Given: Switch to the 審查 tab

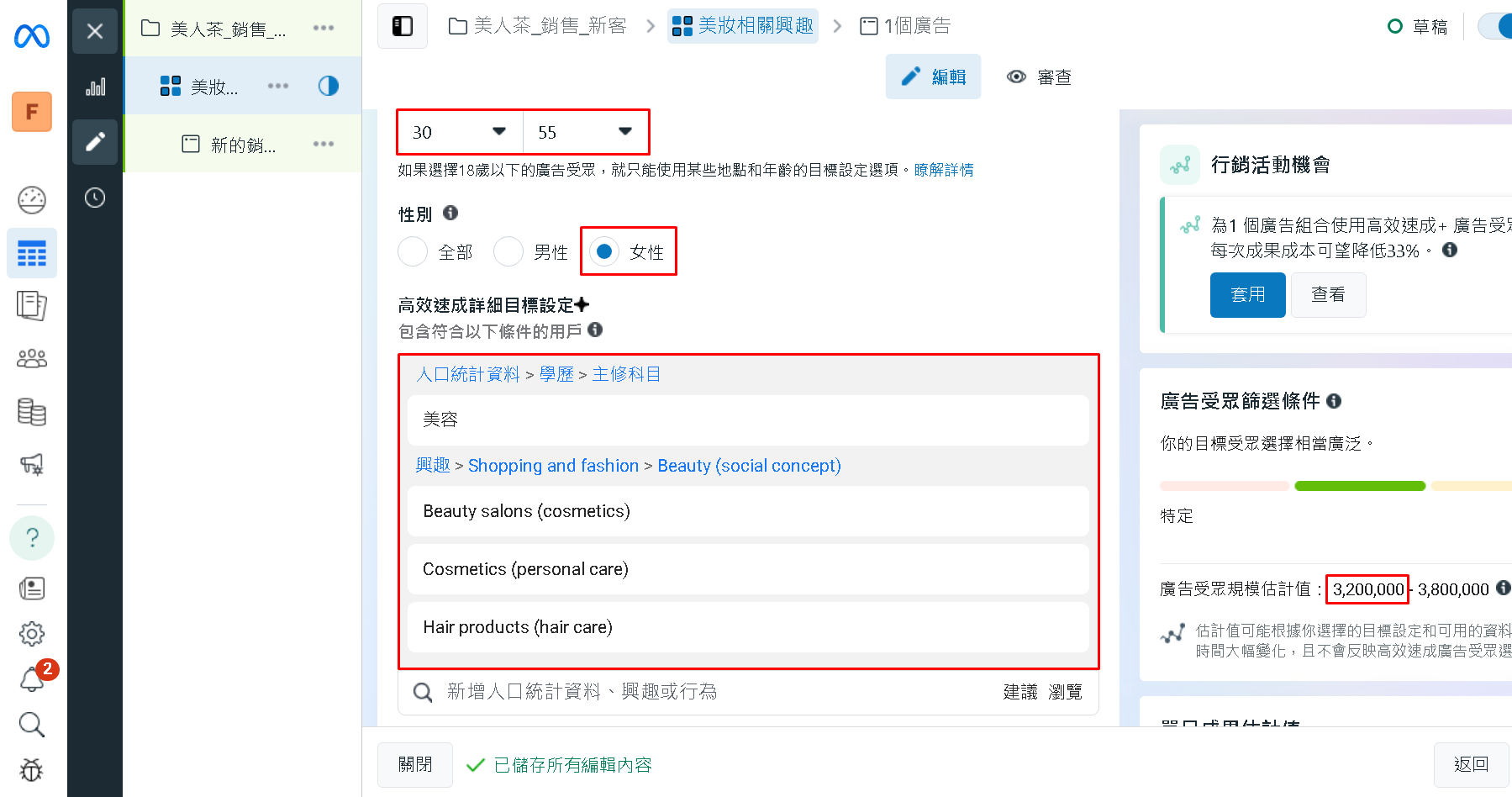Looking at the screenshot, I should [x=1039, y=77].
